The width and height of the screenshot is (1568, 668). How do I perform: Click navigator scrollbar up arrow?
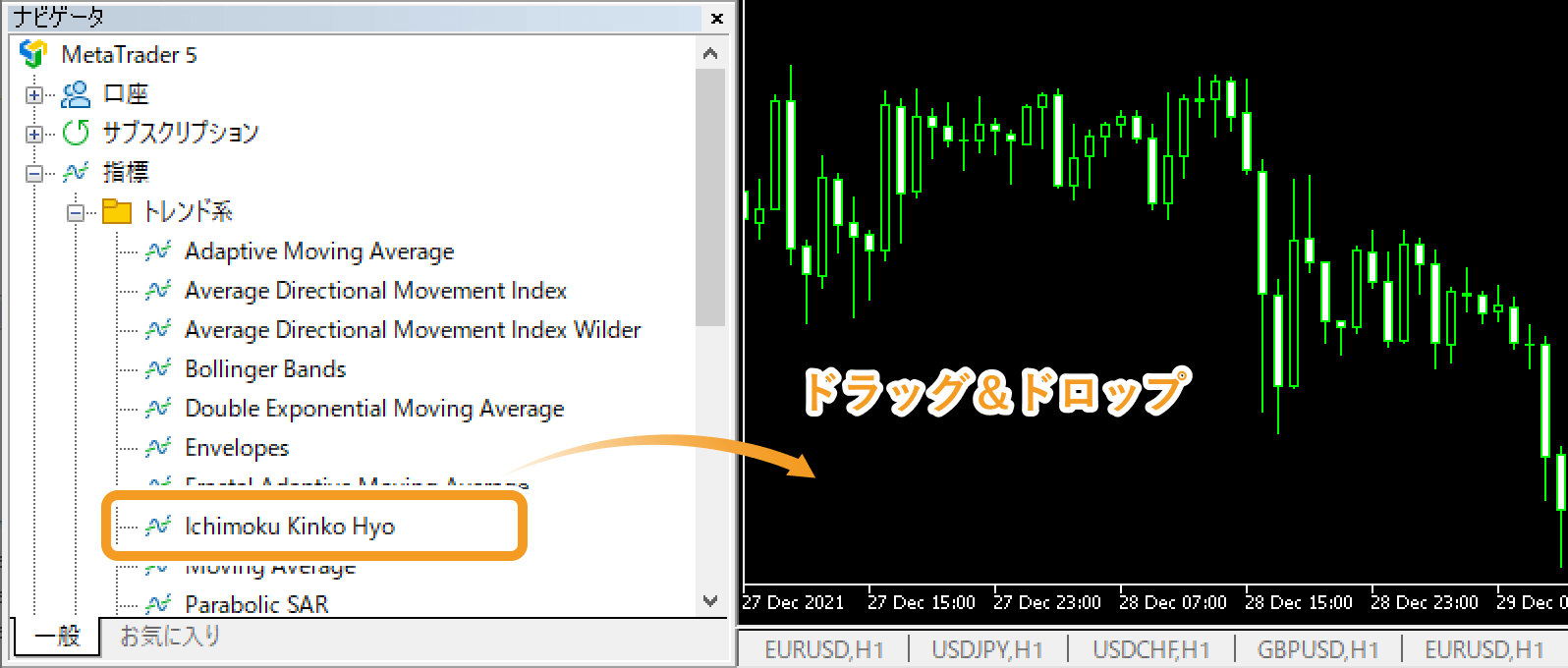click(710, 54)
